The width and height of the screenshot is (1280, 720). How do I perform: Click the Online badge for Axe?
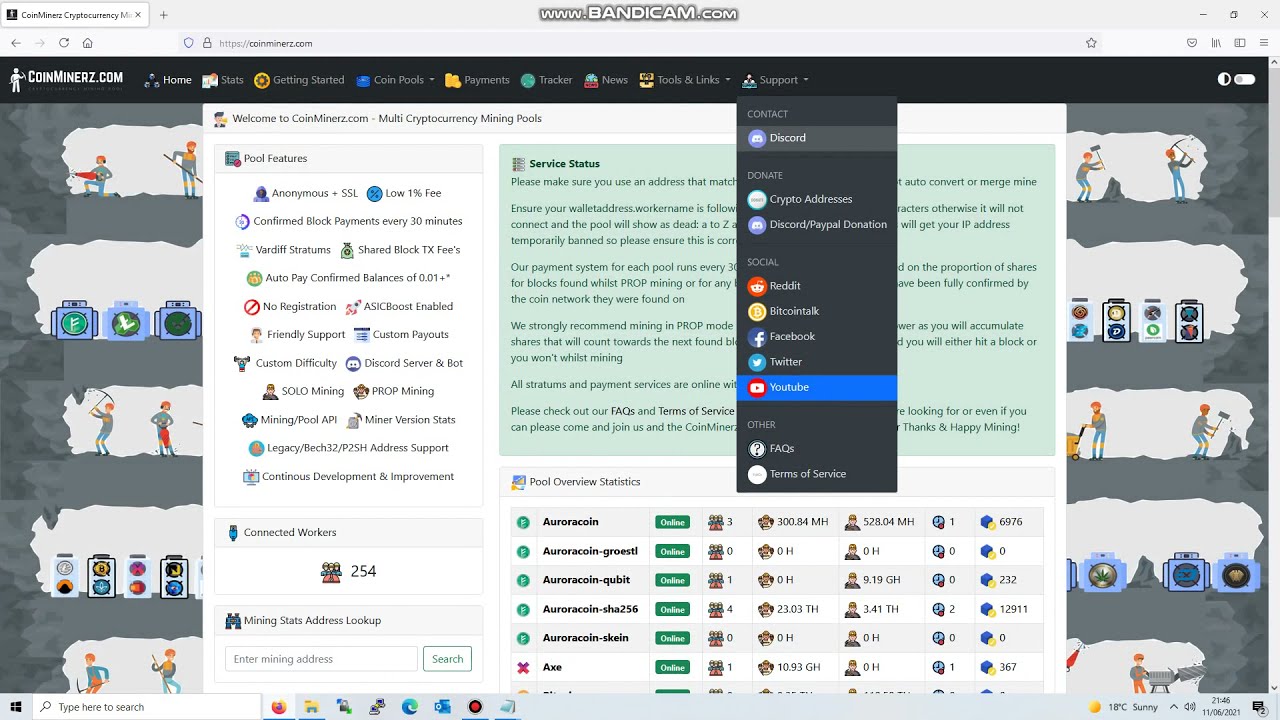pyautogui.click(x=673, y=667)
